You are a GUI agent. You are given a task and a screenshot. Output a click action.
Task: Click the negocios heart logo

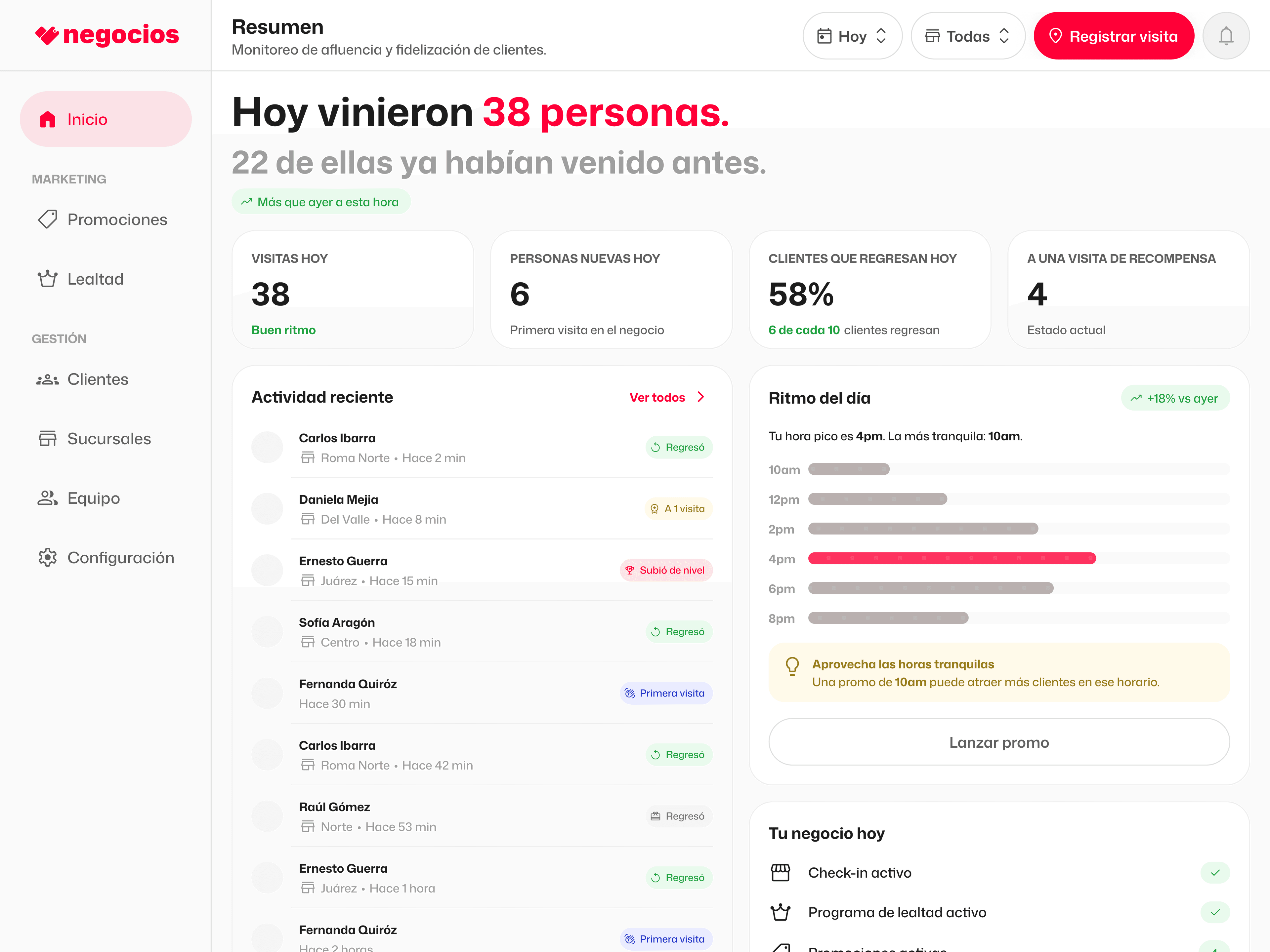47,35
